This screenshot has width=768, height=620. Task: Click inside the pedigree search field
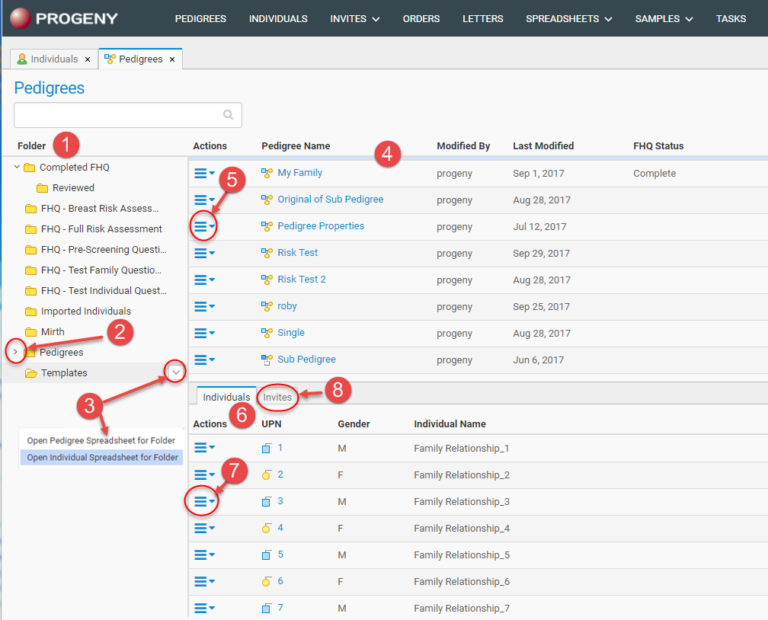[118, 115]
